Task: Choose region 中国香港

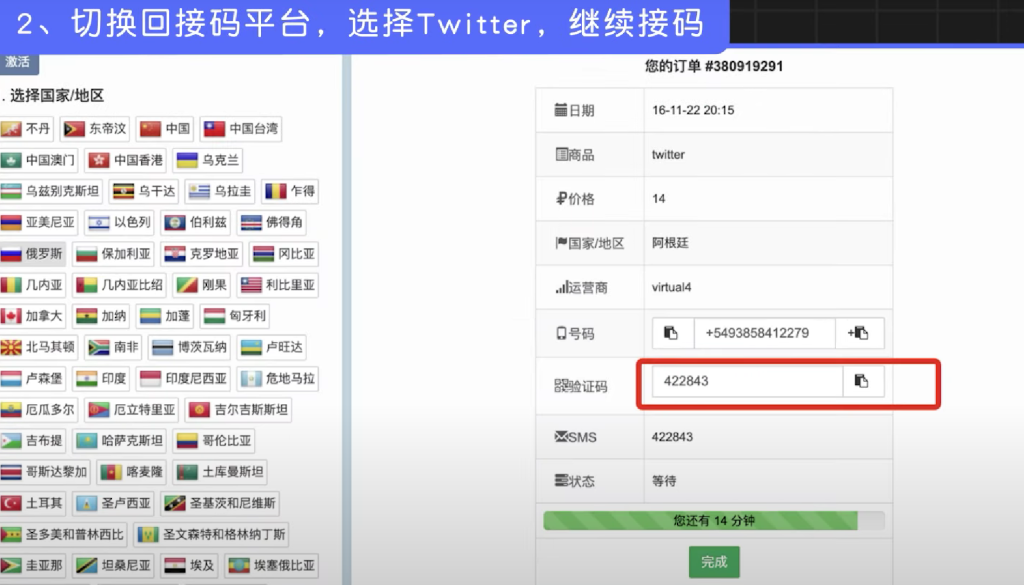Action: [125, 160]
